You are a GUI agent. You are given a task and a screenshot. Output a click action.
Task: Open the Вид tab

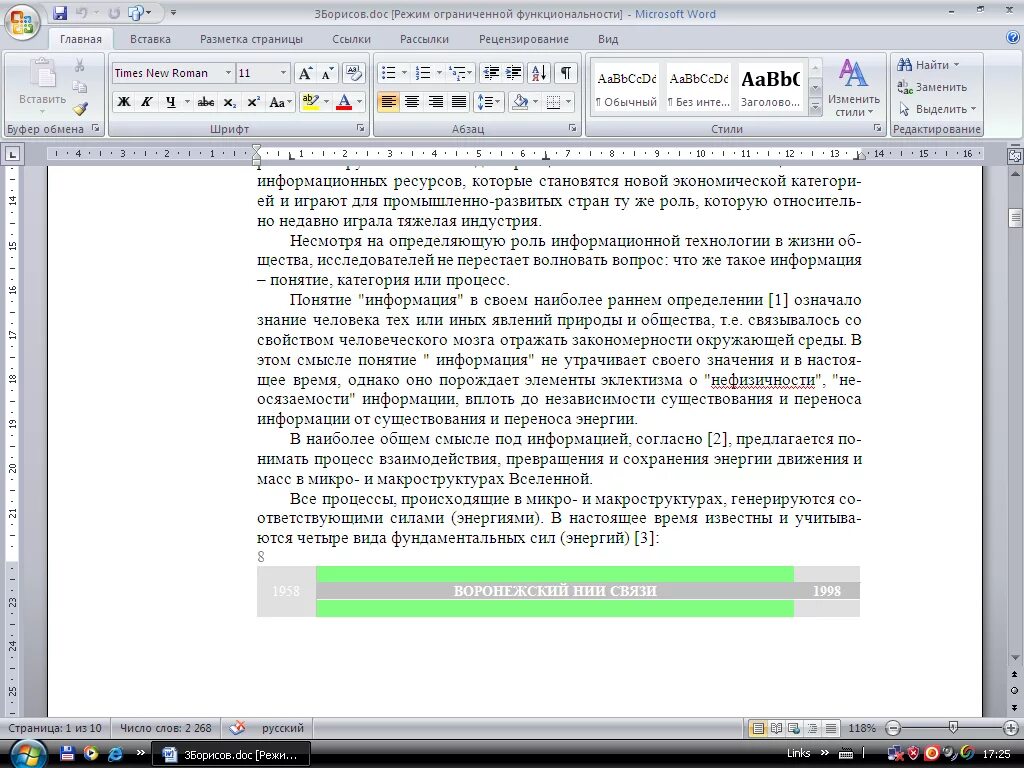(608, 39)
